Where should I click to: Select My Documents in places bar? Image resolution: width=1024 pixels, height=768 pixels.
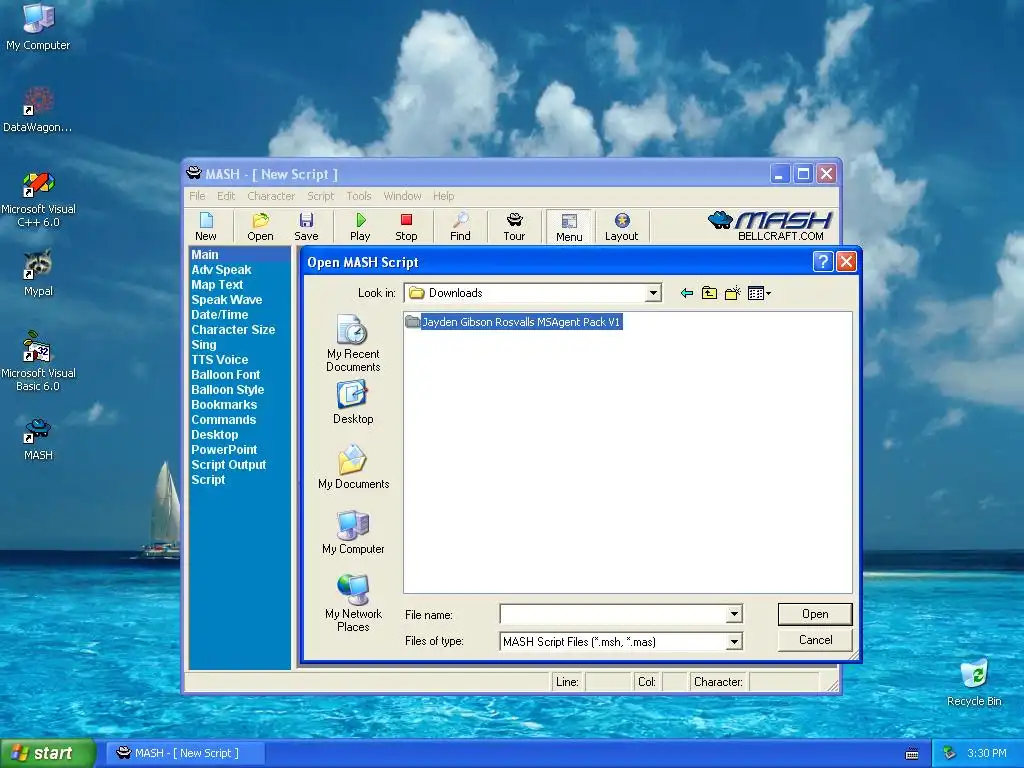pos(353,467)
